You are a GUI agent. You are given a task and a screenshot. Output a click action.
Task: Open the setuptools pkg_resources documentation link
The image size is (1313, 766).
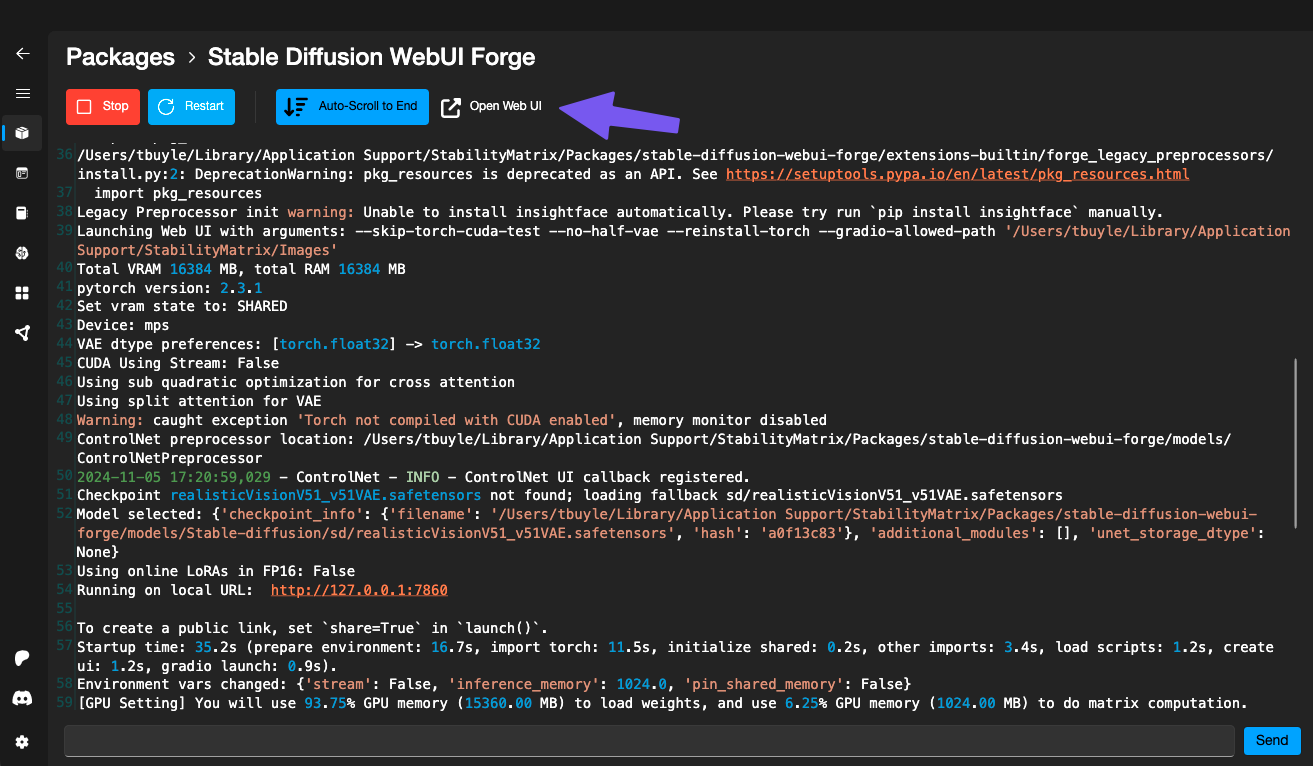click(958, 174)
